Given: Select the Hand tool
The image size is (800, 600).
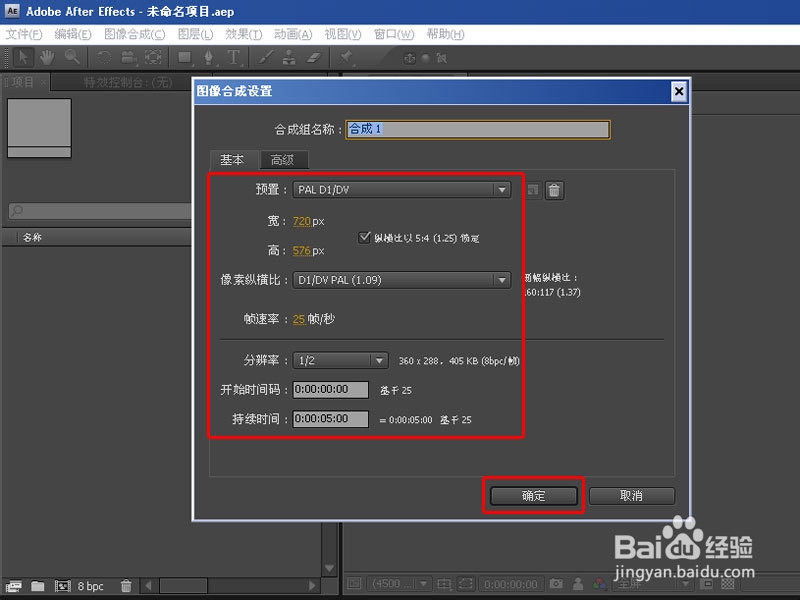Looking at the screenshot, I should [x=47, y=57].
